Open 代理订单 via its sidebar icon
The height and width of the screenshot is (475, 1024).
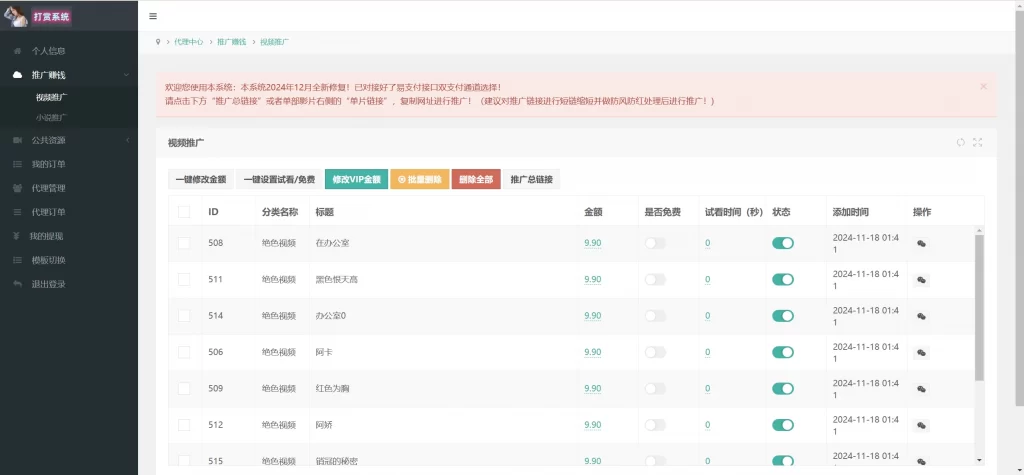[18, 212]
